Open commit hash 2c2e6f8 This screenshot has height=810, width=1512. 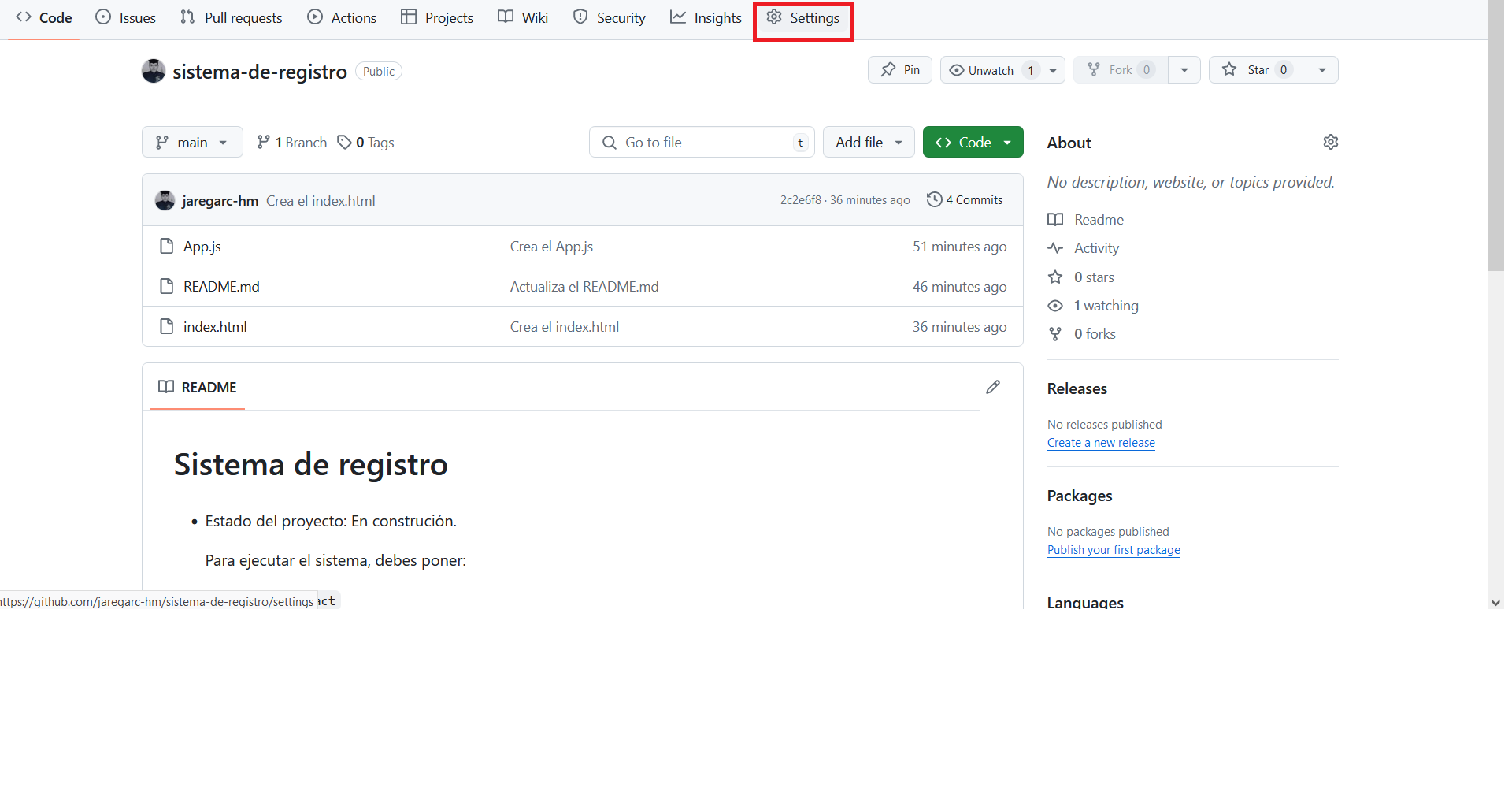coord(801,200)
